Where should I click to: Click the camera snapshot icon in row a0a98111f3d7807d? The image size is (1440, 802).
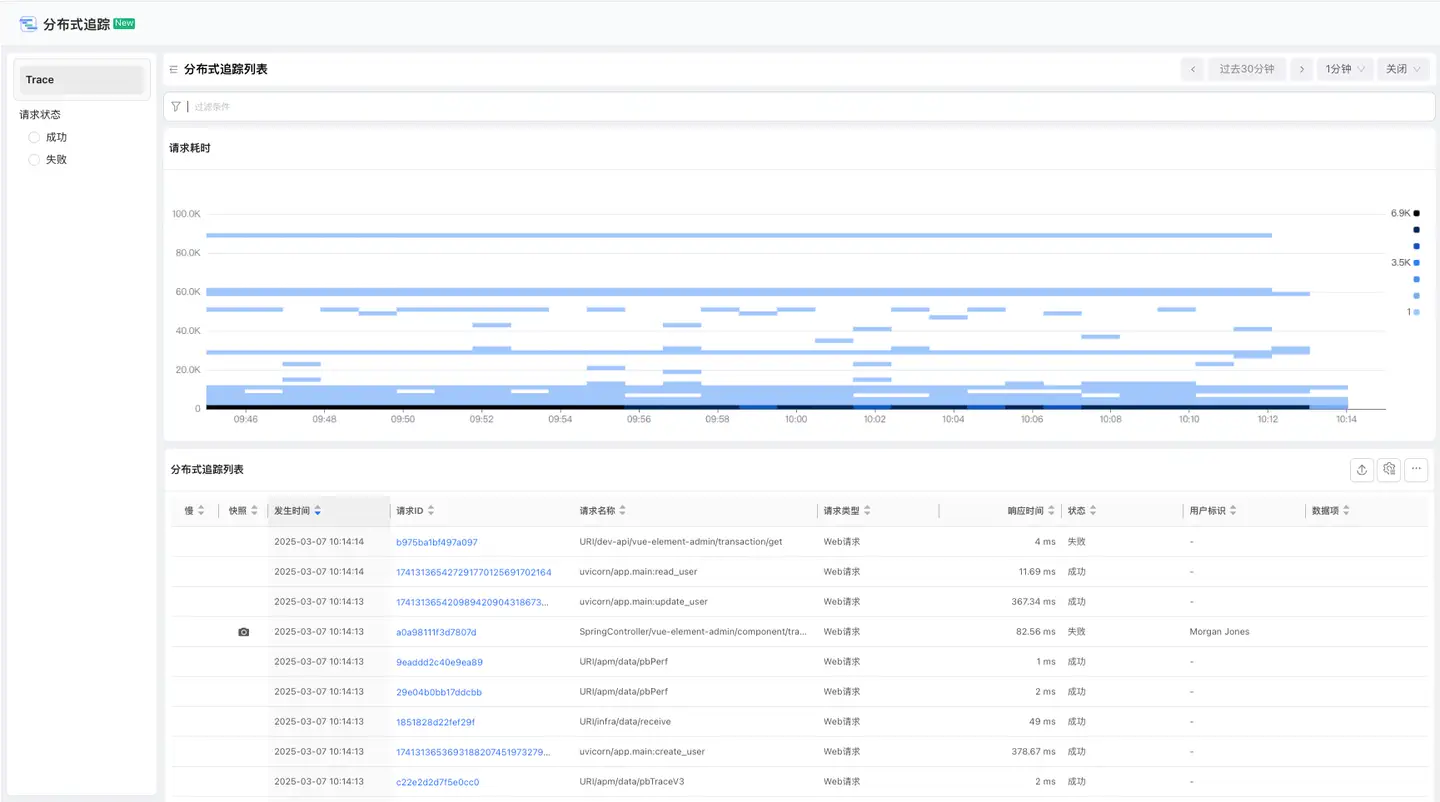(243, 632)
